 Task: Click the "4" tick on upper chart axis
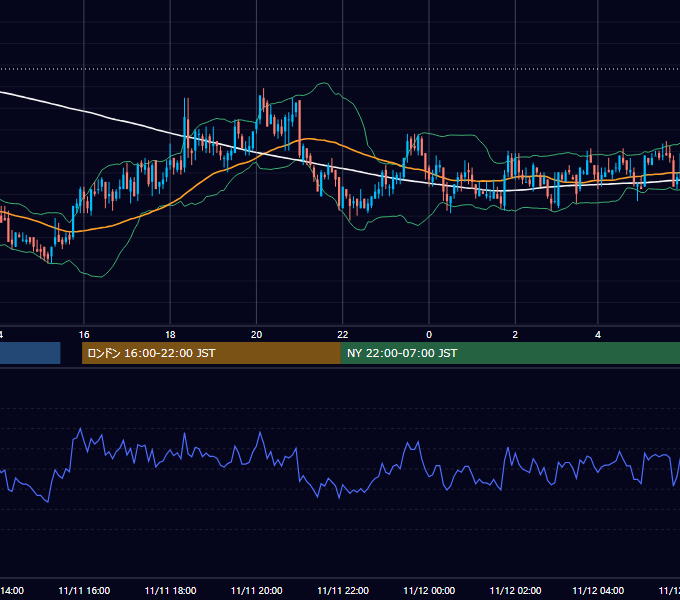(598, 335)
